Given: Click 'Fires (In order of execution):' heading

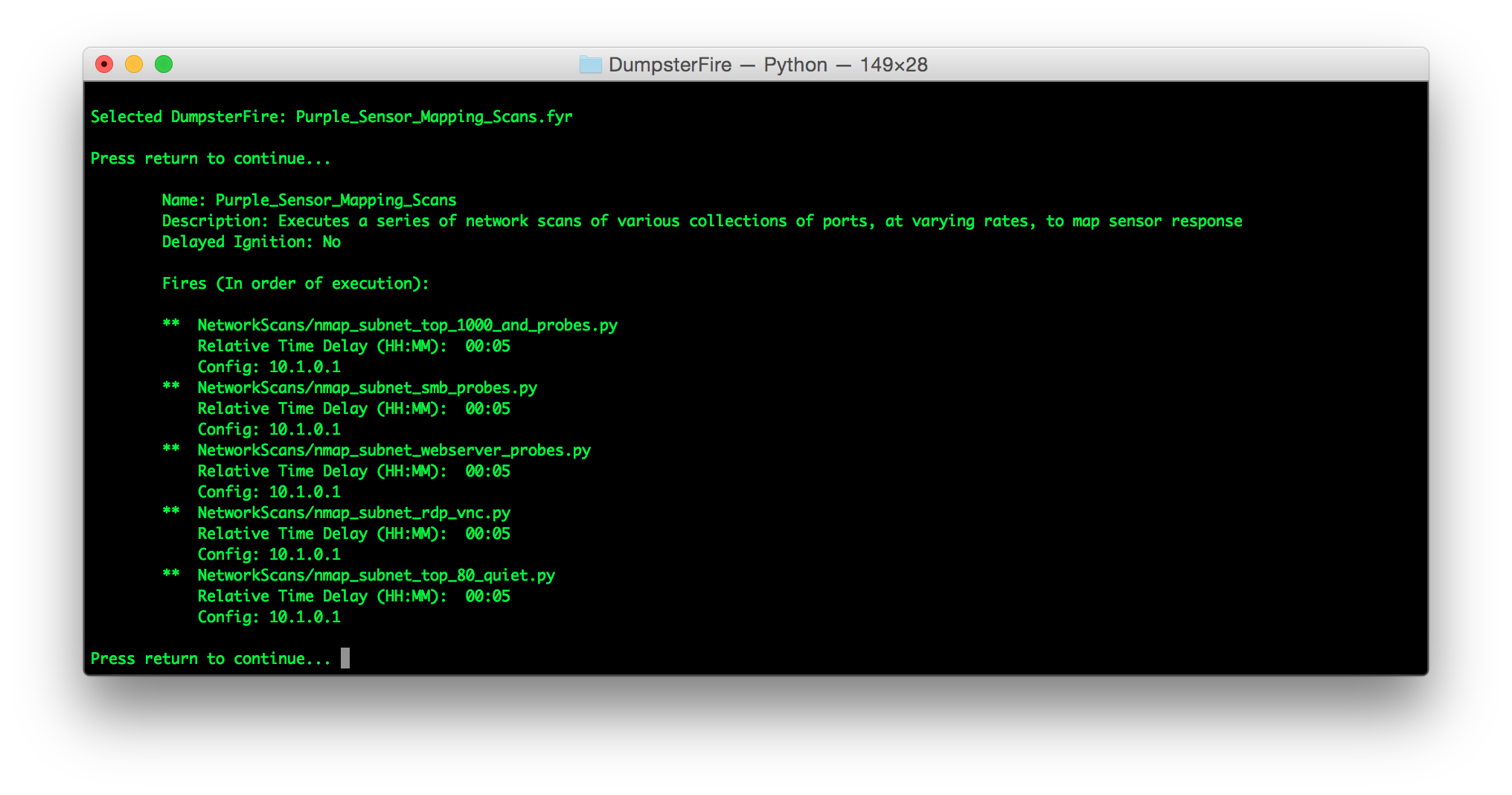Looking at the screenshot, I should [295, 284].
